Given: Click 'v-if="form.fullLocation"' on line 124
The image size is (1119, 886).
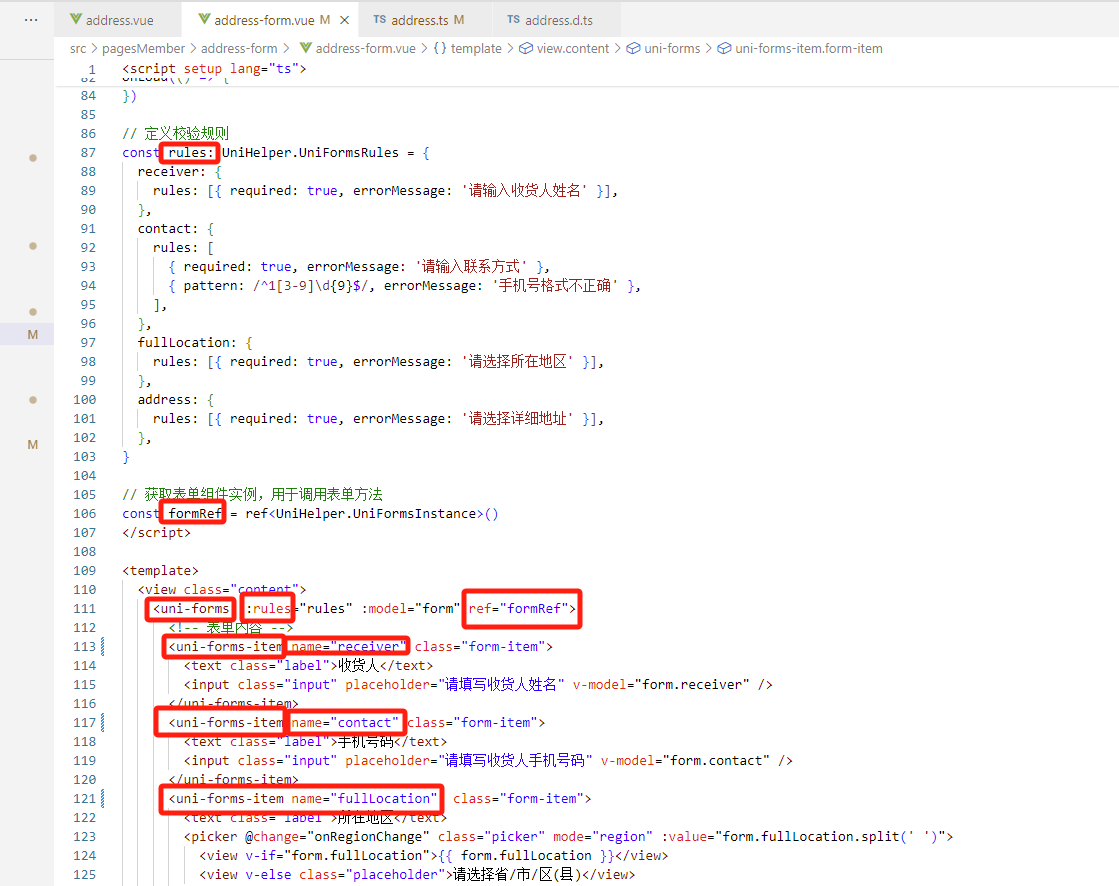Looking at the screenshot, I should (x=338, y=855).
